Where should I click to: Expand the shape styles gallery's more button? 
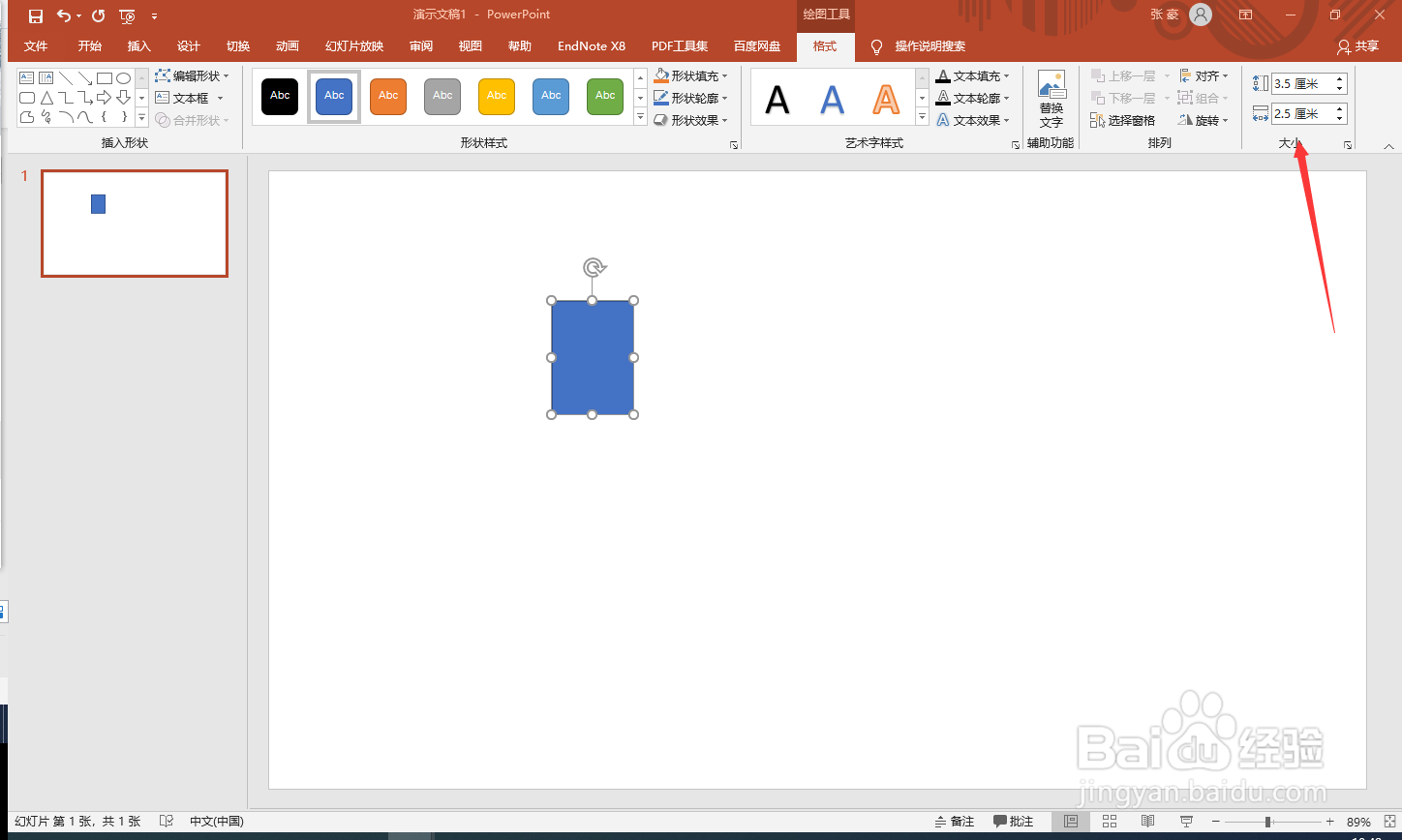click(640, 117)
